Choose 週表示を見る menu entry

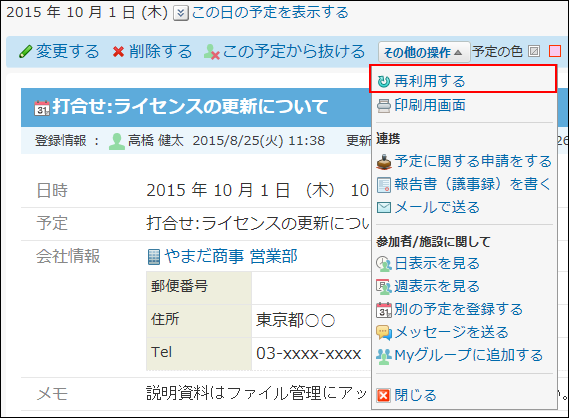click(437, 287)
